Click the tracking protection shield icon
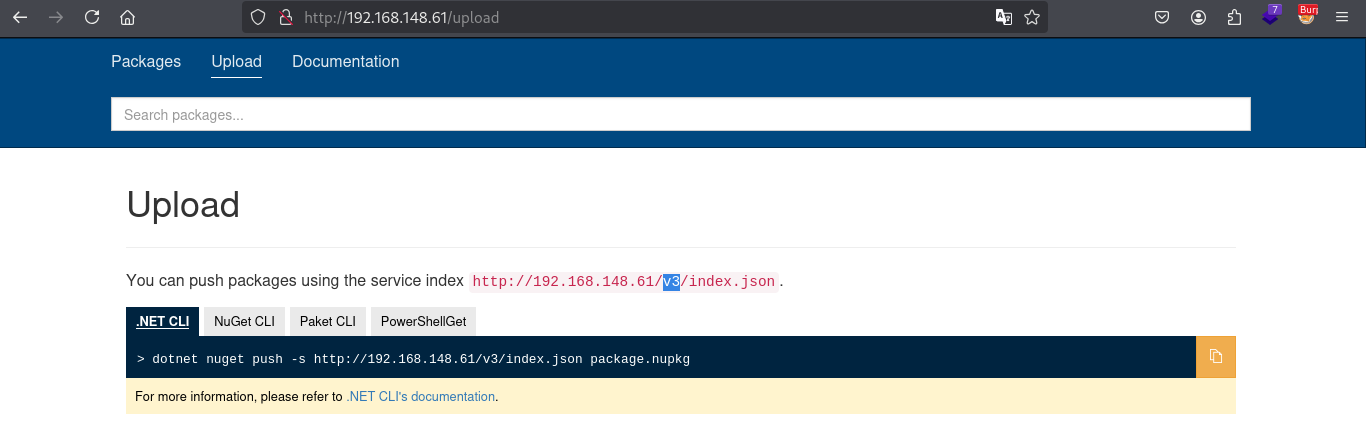Viewport: 1366px width, 423px height. coord(258,17)
